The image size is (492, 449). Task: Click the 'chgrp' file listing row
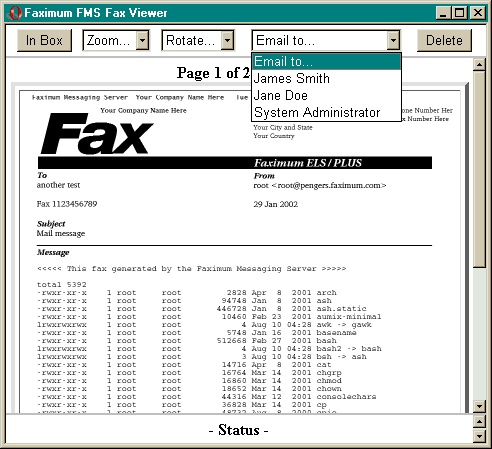point(189,373)
